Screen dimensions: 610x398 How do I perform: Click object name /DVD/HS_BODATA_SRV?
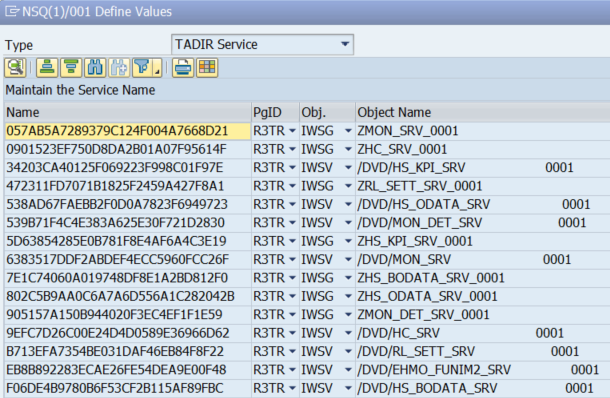427,388
